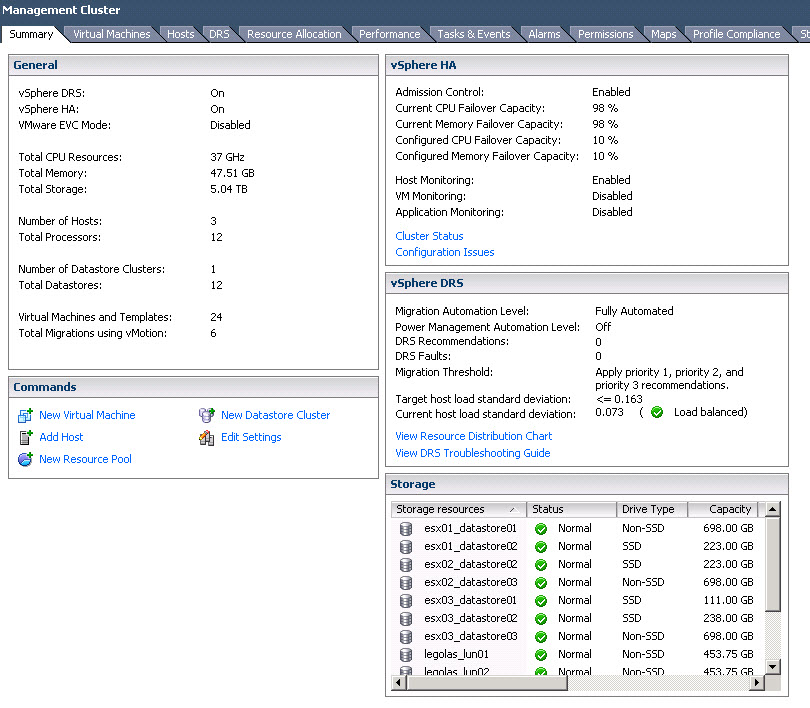Go to the Resource Allocation tab

pyautogui.click(x=294, y=34)
